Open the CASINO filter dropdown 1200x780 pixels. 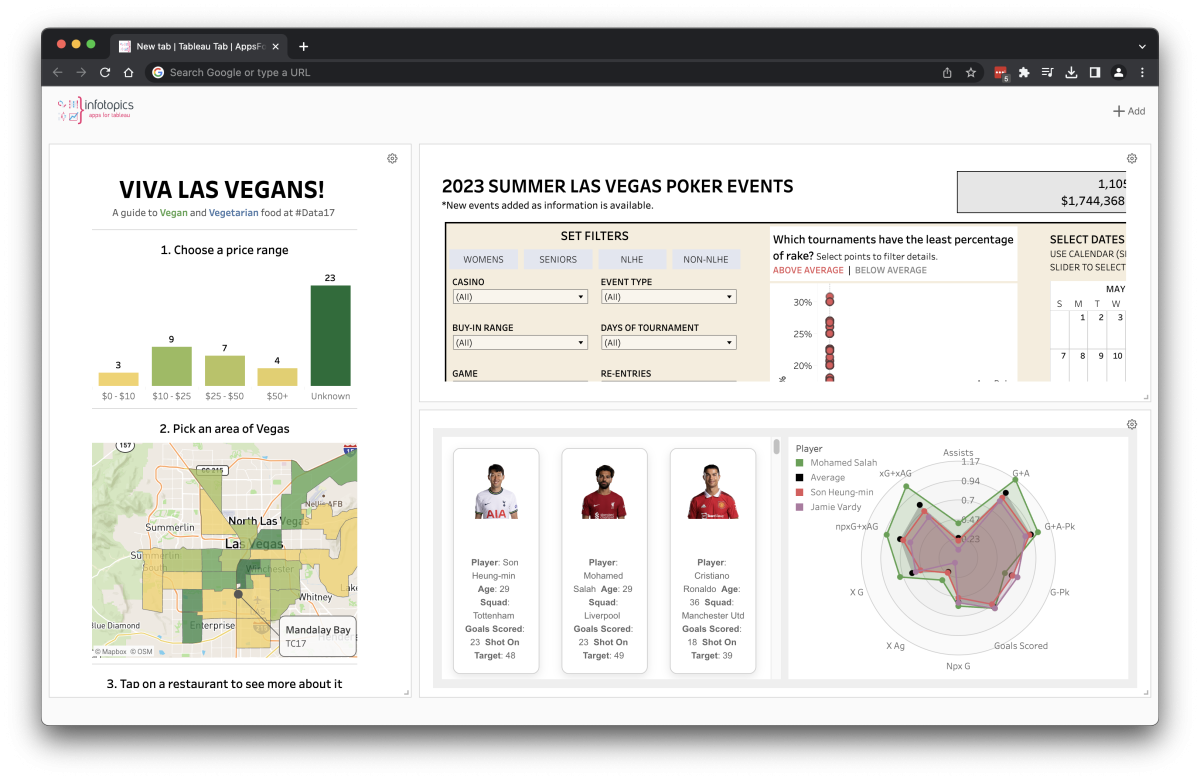click(519, 296)
